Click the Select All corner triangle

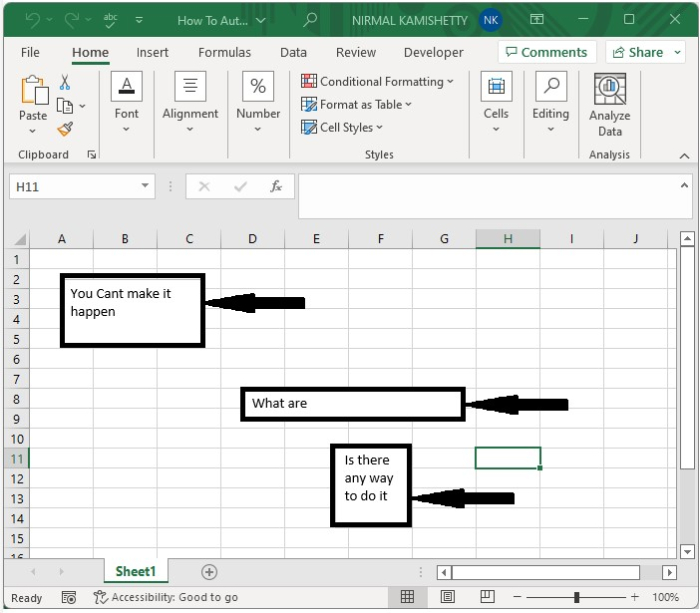20,240
